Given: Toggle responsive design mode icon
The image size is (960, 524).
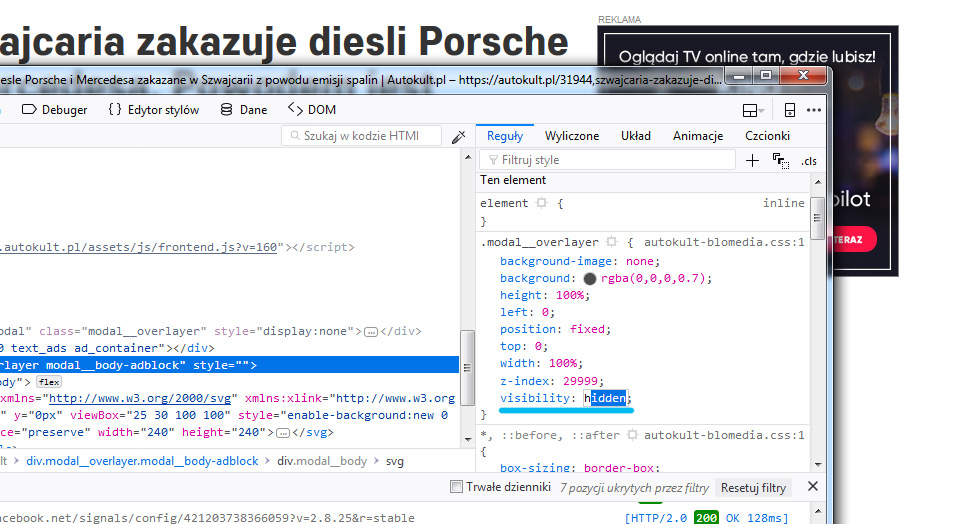Looking at the screenshot, I should coord(790,110).
